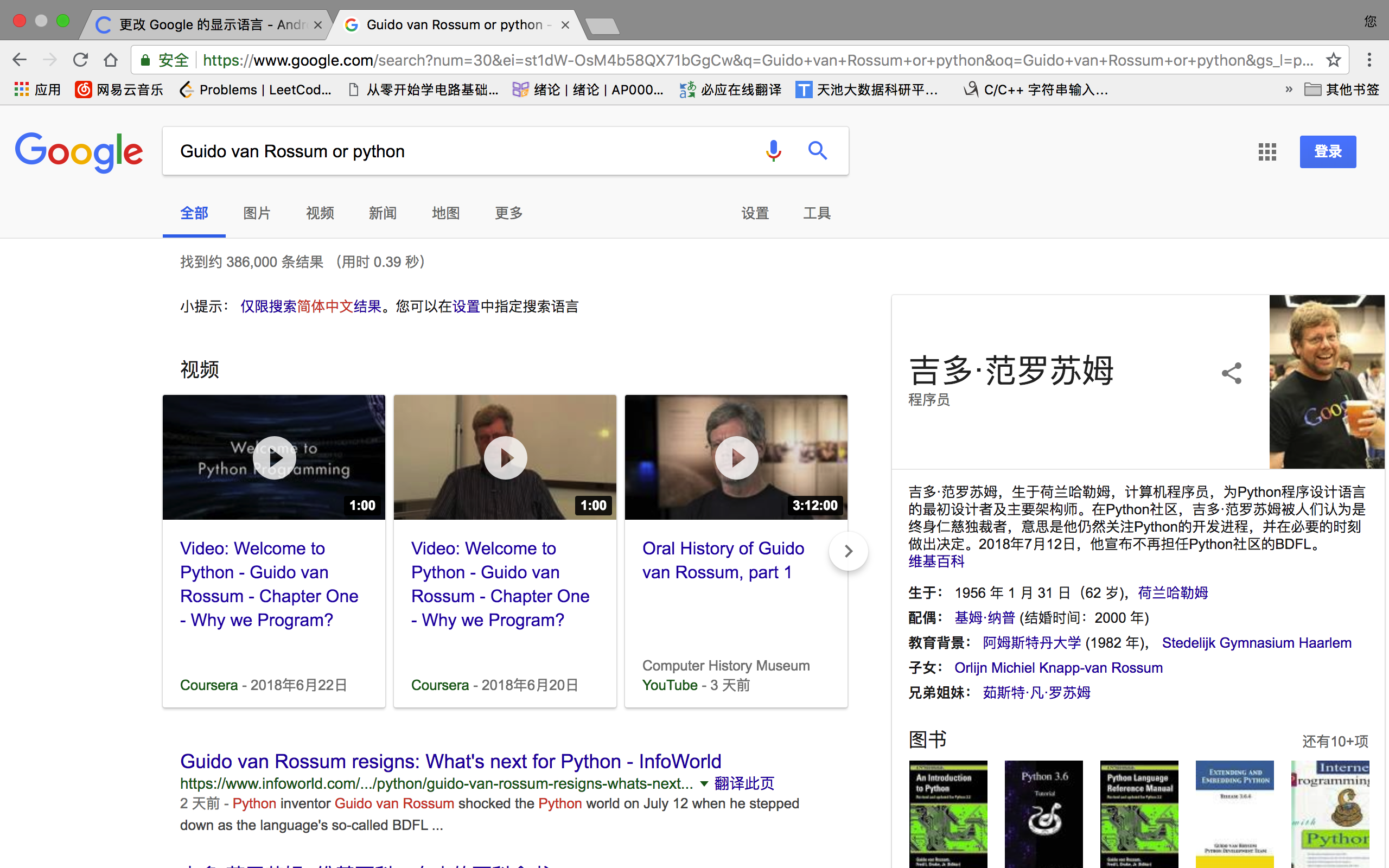
Task: Bookmark this page with the star icon
Action: click(x=1333, y=60)
